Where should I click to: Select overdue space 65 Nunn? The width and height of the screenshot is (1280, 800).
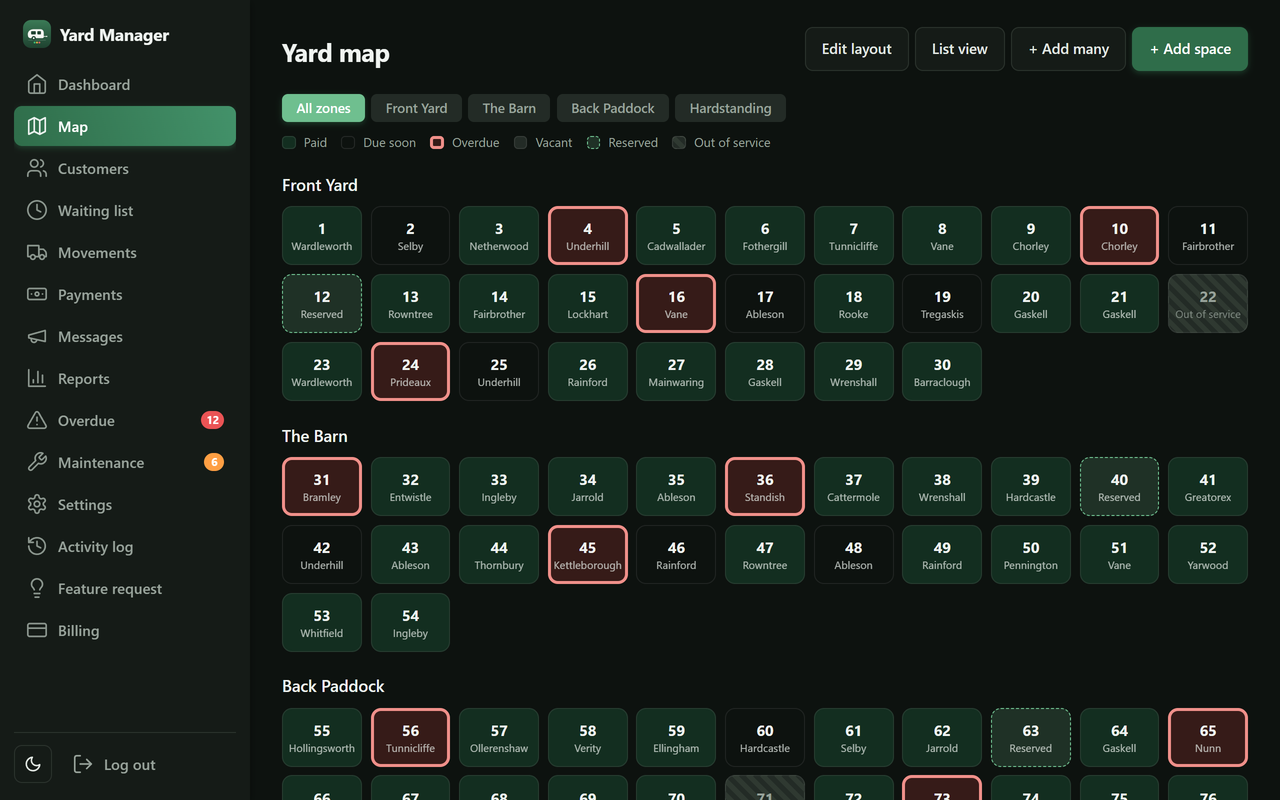coord(1208,738)
